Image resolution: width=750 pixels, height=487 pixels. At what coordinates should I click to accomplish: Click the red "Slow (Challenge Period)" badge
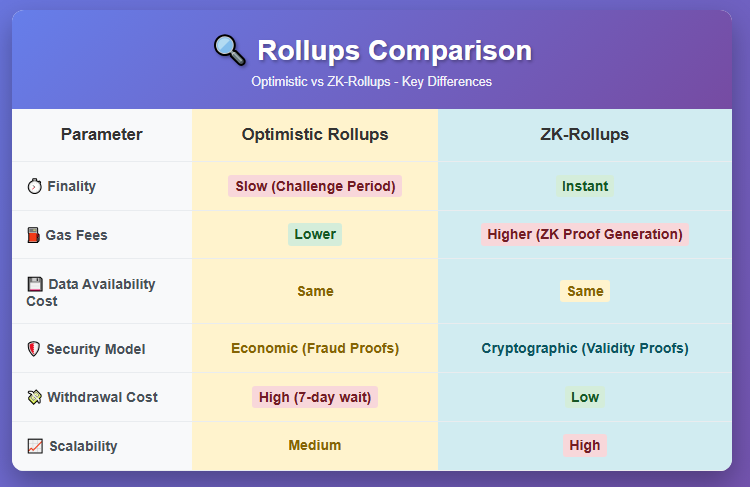coord(315,186)
